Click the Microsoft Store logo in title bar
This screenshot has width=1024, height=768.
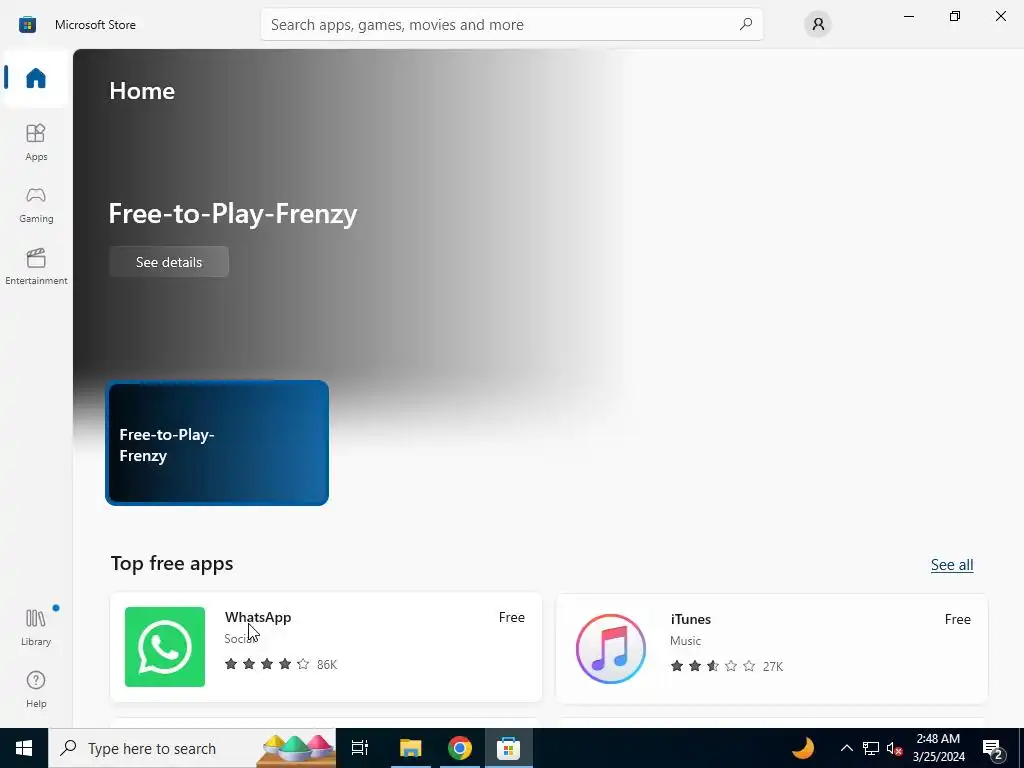[27, 25]
